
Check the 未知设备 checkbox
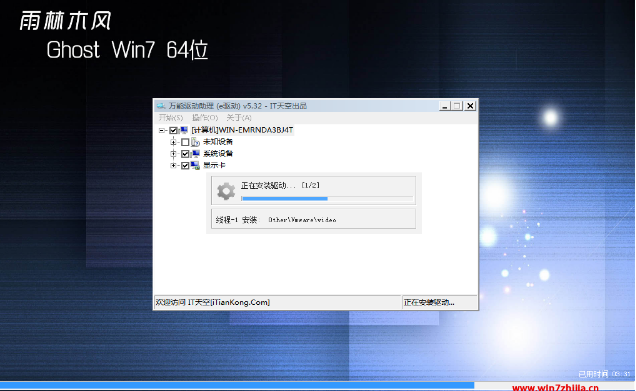(185, 142)
